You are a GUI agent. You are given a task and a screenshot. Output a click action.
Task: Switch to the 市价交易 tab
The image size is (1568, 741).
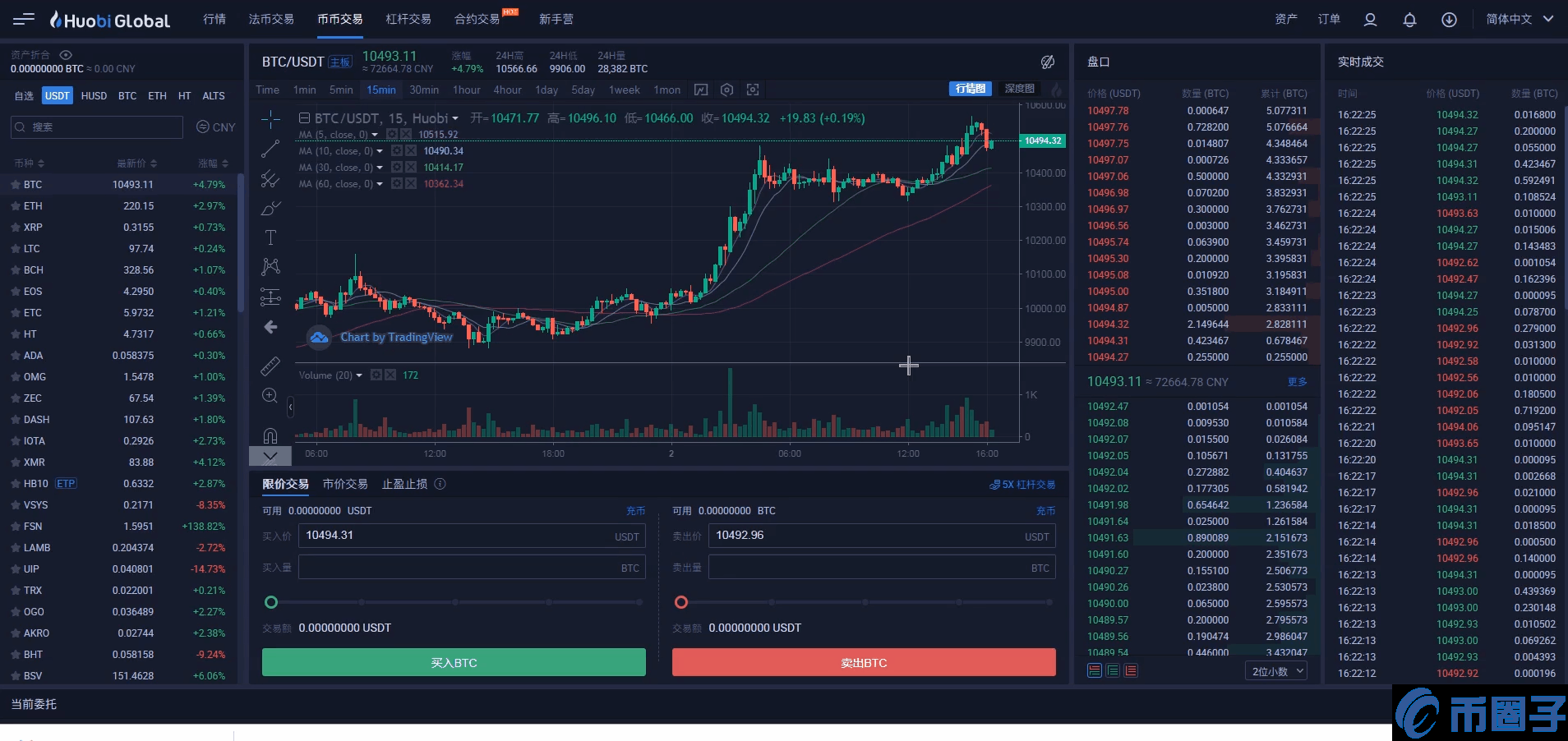click(x=345, y=484)
